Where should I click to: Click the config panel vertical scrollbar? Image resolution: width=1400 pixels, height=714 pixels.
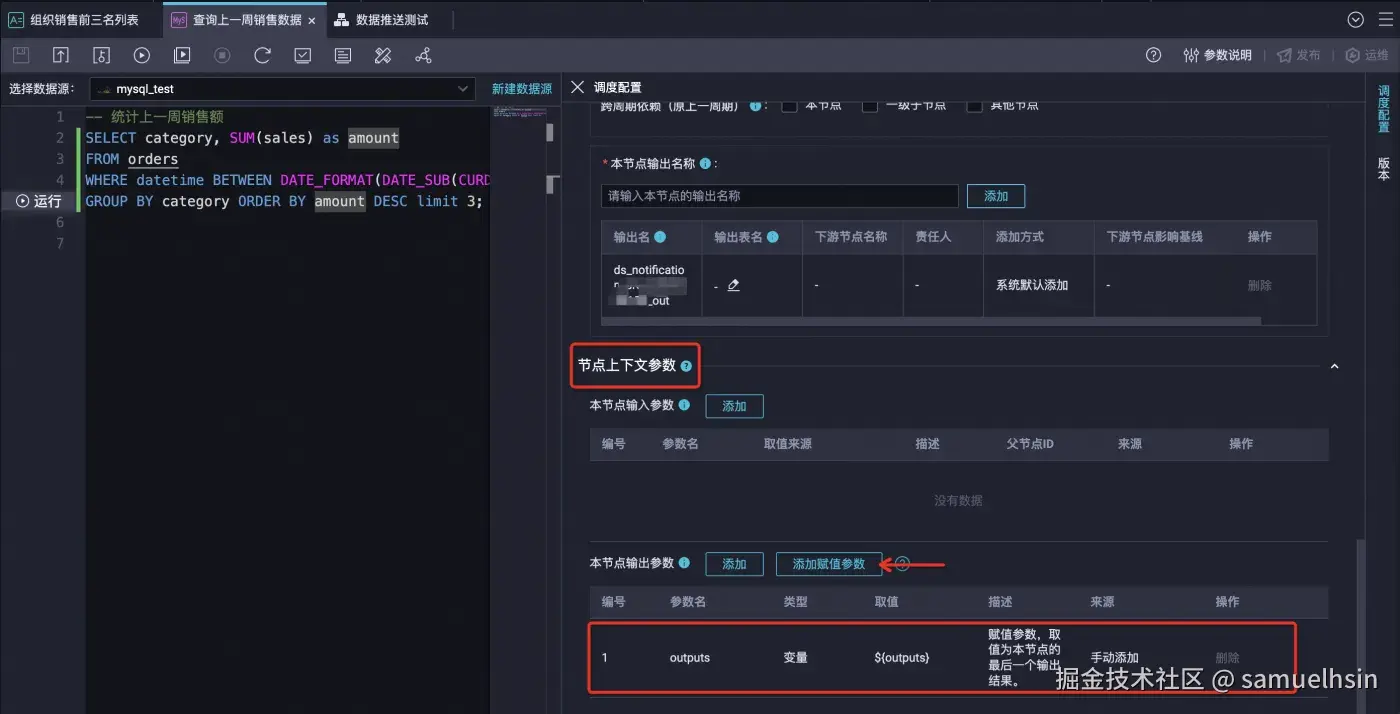coord(1359,625)
